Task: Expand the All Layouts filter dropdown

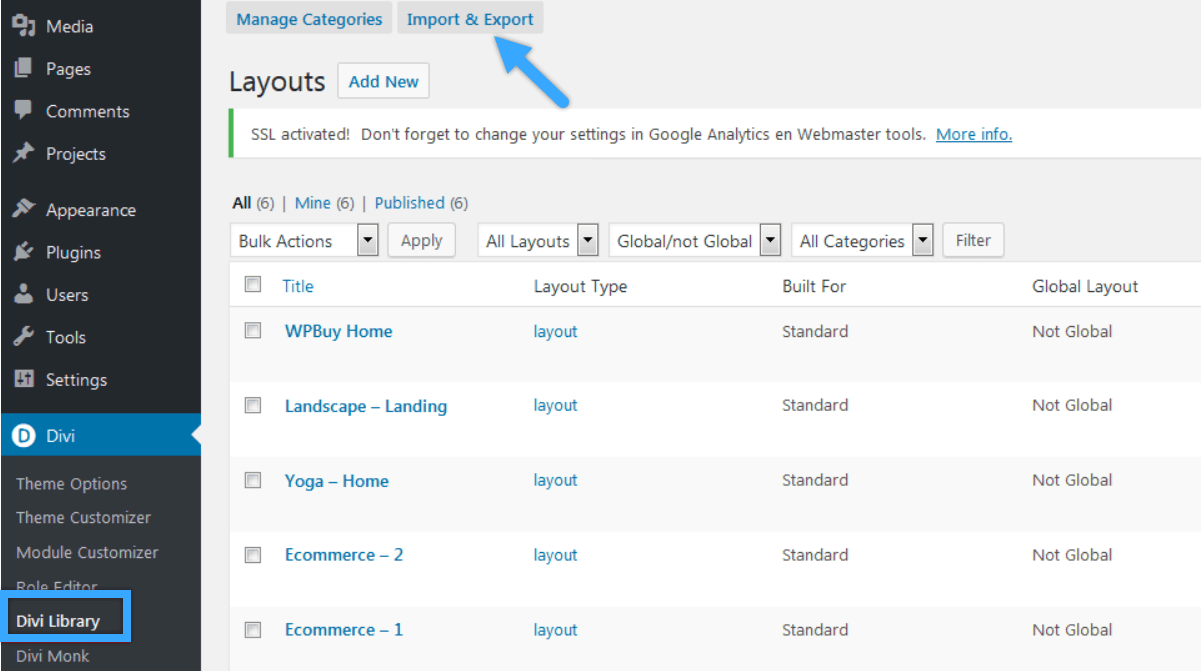Action: pyautogui.click(x=539, y=241)
